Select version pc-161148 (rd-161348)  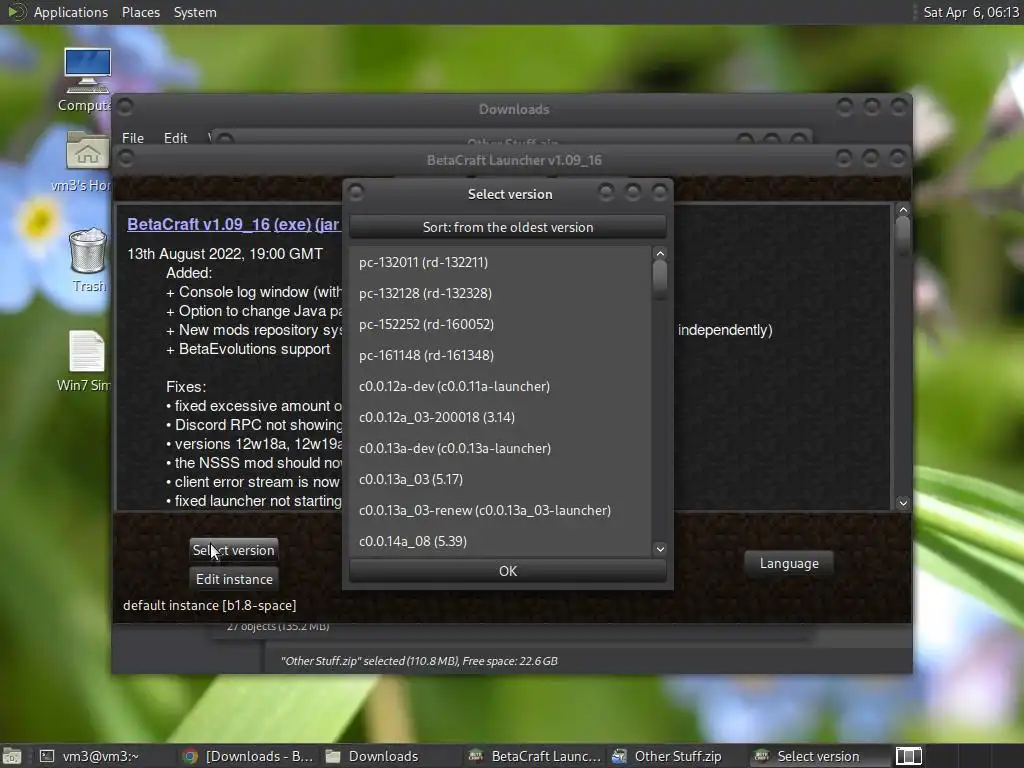(500, 355)
